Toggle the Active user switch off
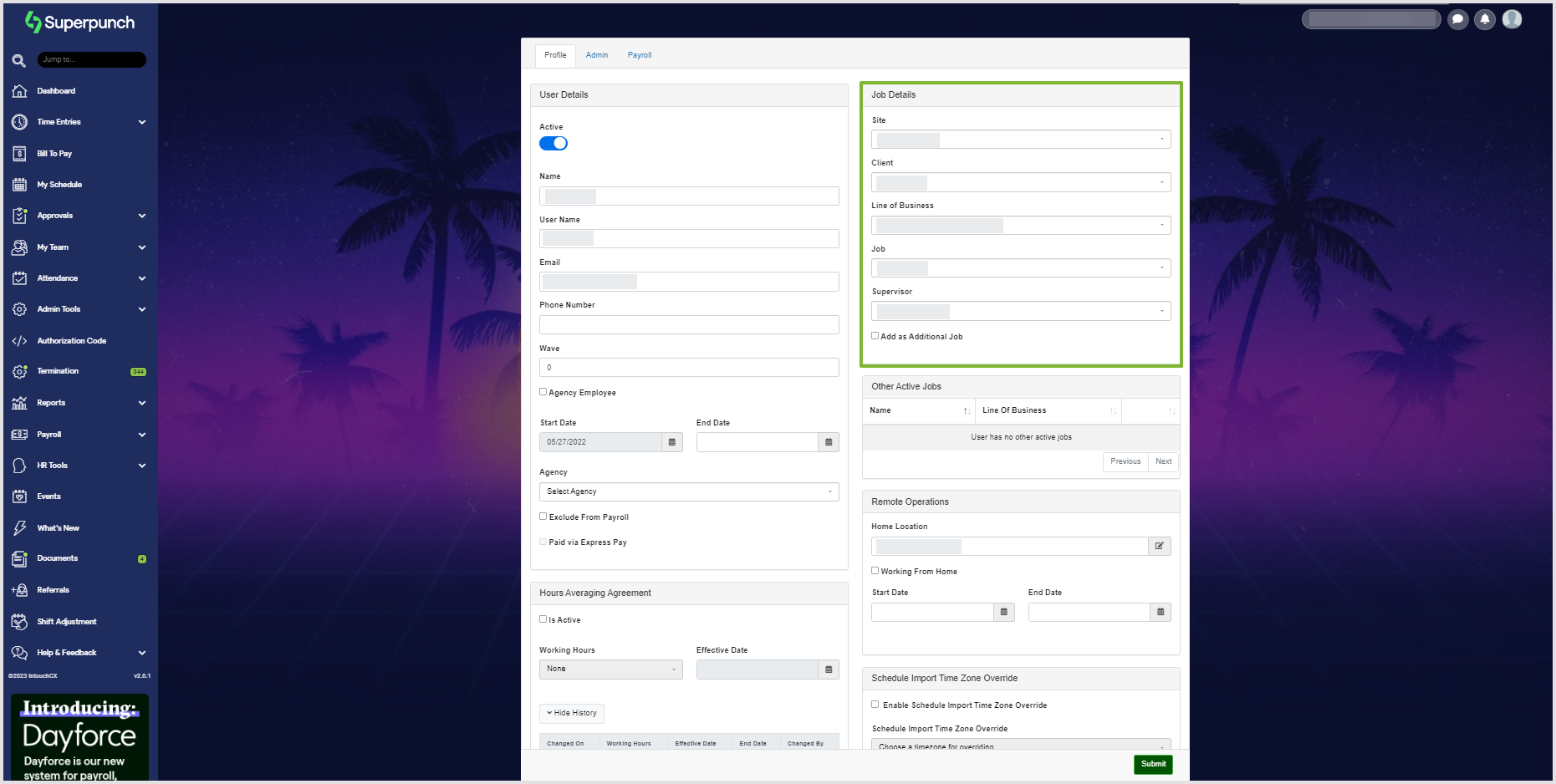1556x784 pixels. tap(553, 143)
